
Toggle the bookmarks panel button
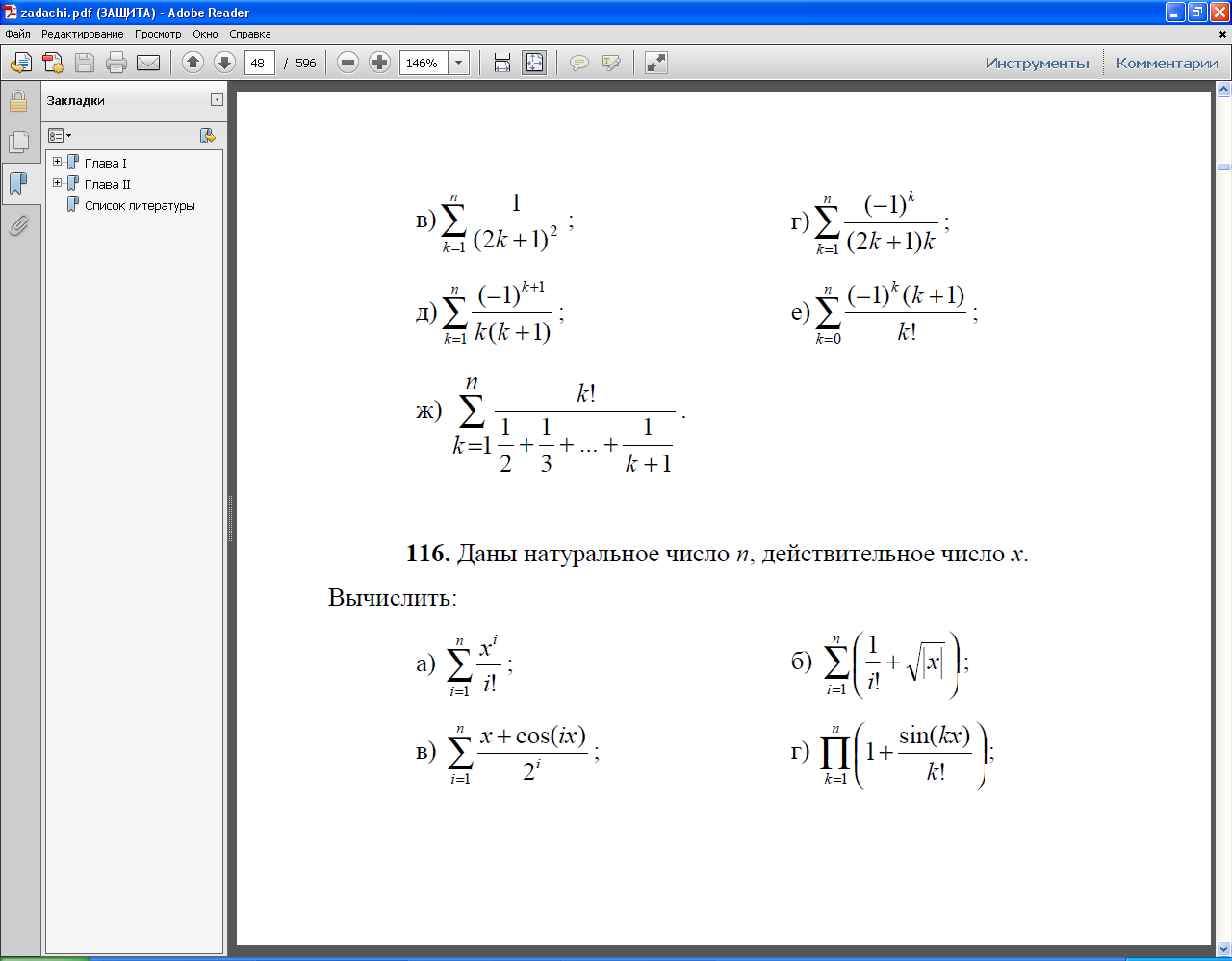(x=18, y=184)
